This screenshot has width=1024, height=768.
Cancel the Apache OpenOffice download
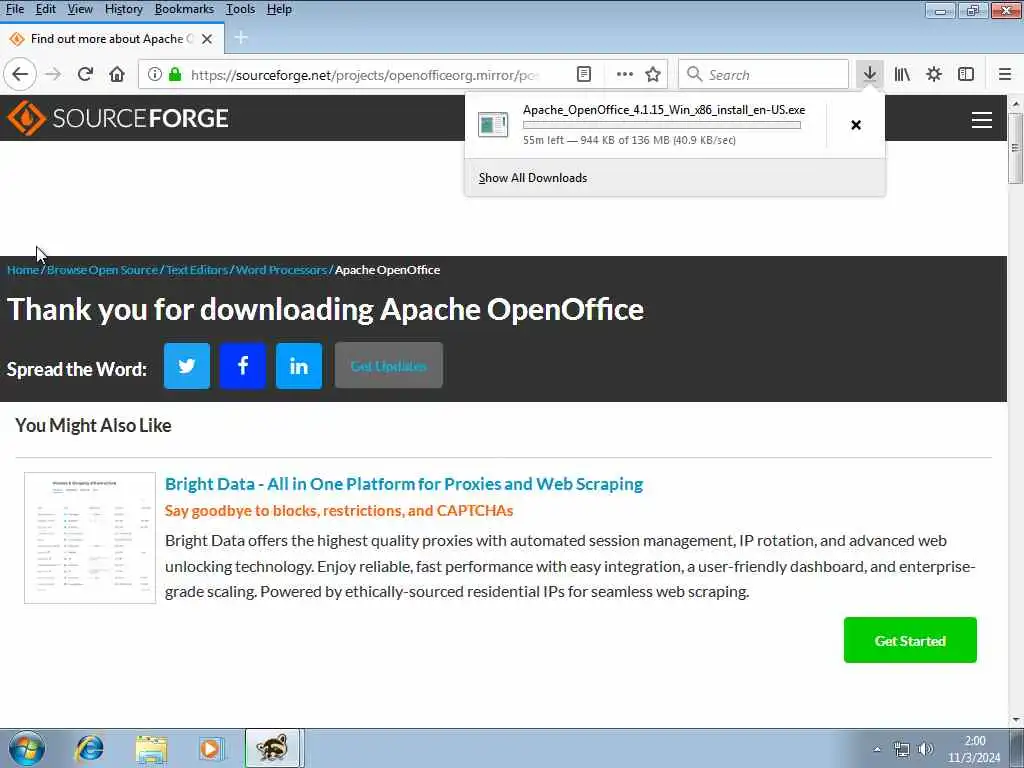pos(856,125)
